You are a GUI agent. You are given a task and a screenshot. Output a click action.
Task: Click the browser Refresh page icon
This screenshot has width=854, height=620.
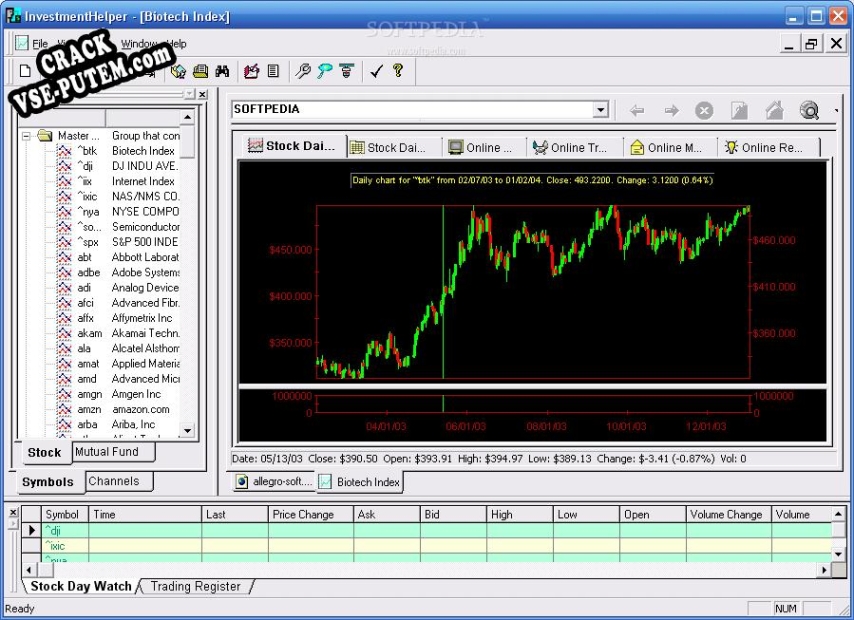pos(739,111)
